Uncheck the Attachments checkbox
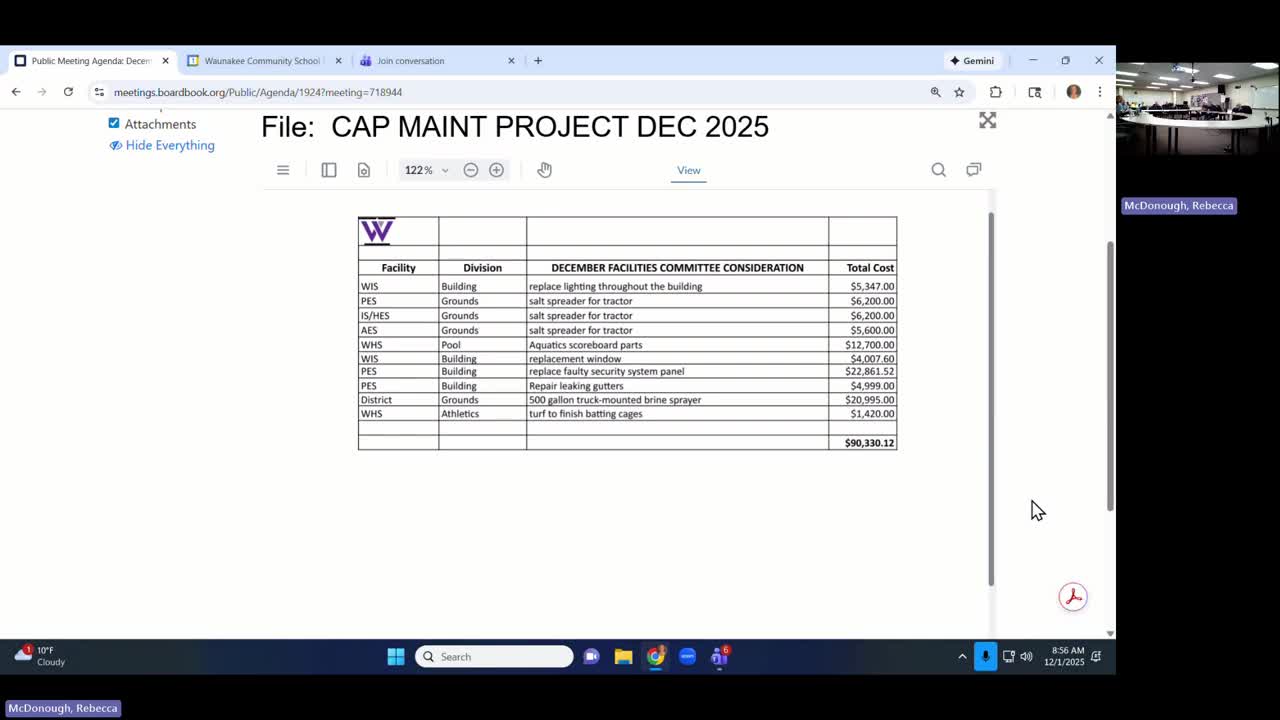 pos(114,123)
